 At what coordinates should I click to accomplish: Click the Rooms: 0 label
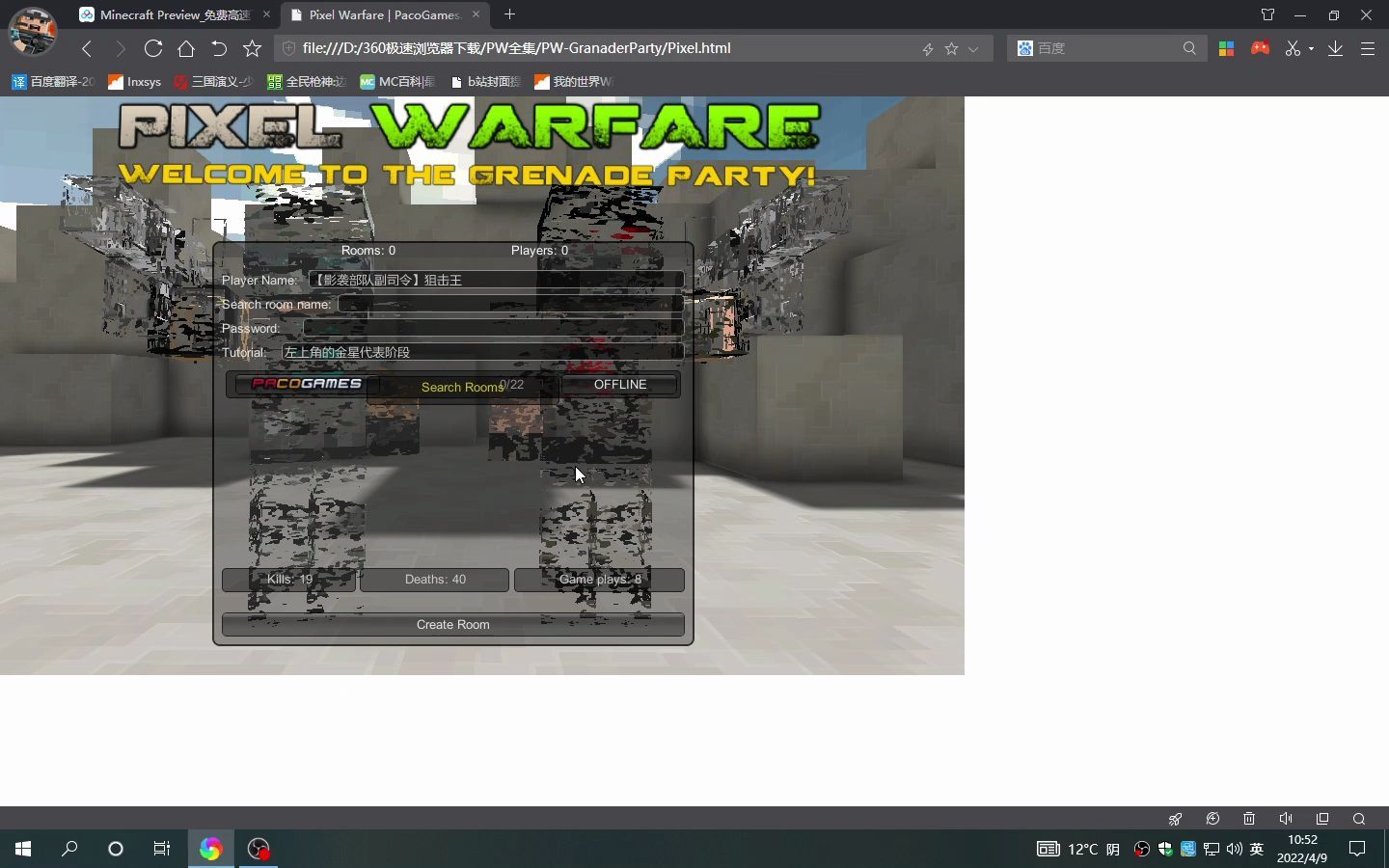tap(368, 251)
